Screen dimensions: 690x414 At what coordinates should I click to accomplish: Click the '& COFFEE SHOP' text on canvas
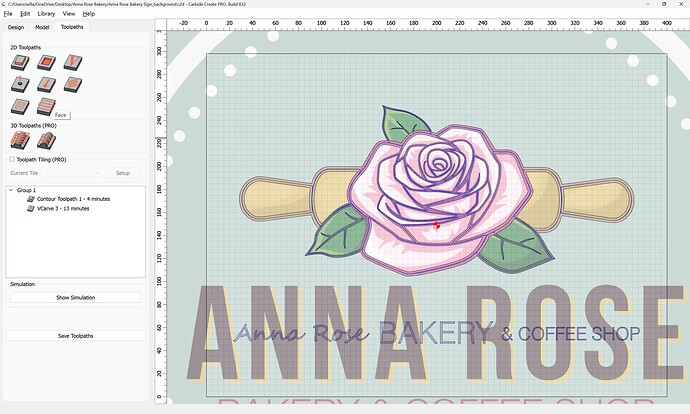click(x=571, y=334)
